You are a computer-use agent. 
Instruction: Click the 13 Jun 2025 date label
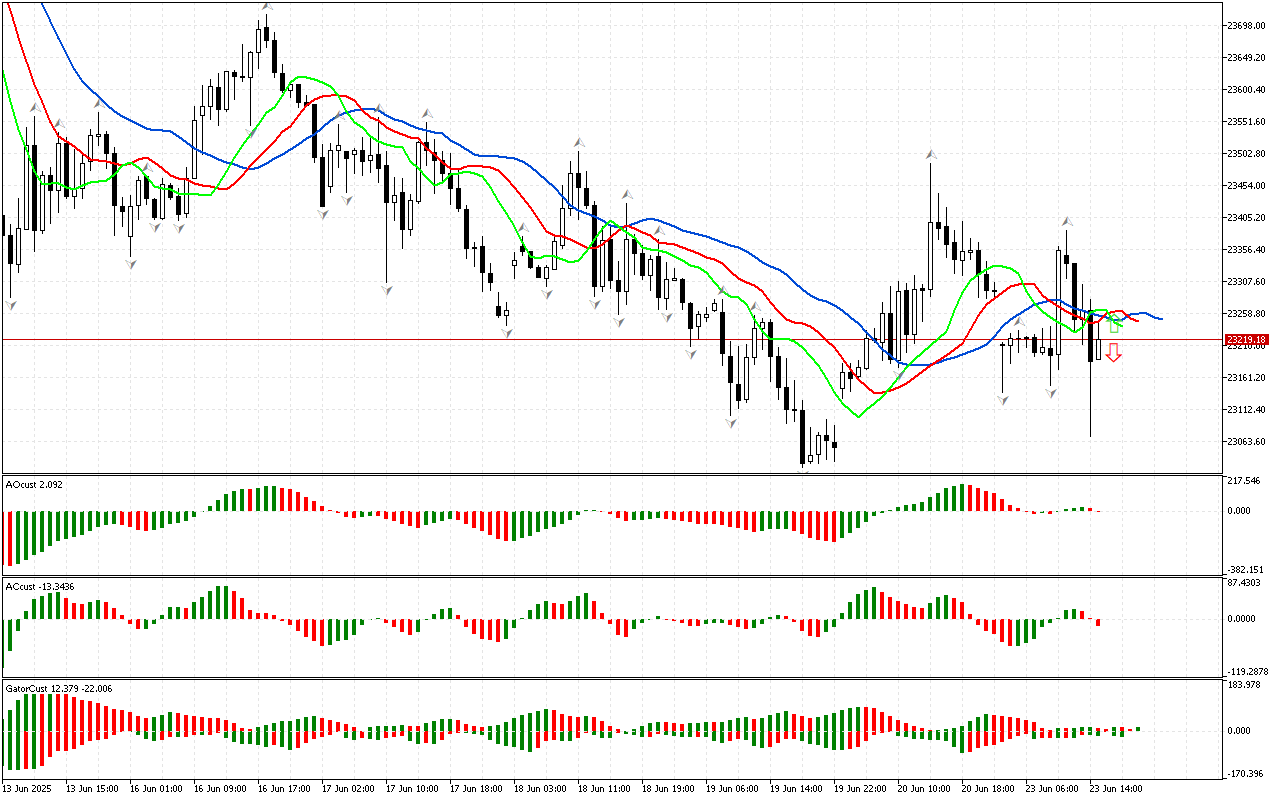coord(30,788)
